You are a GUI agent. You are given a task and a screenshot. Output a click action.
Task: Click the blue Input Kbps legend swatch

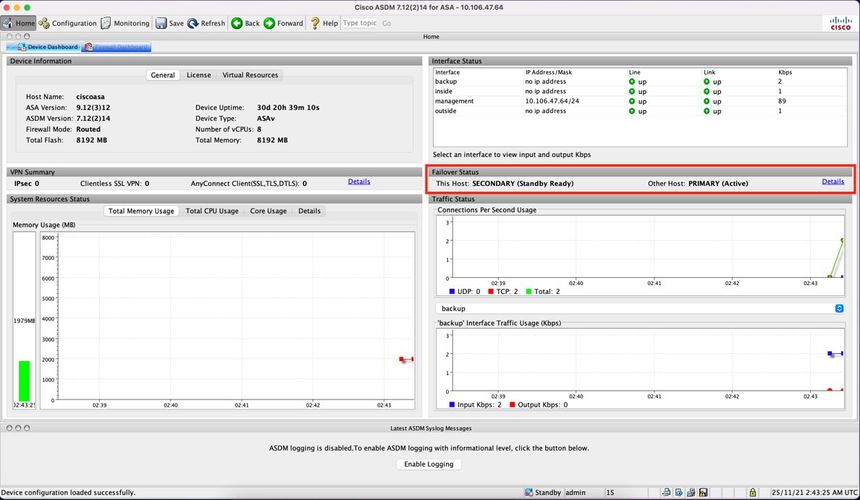(x=452, y=405)
